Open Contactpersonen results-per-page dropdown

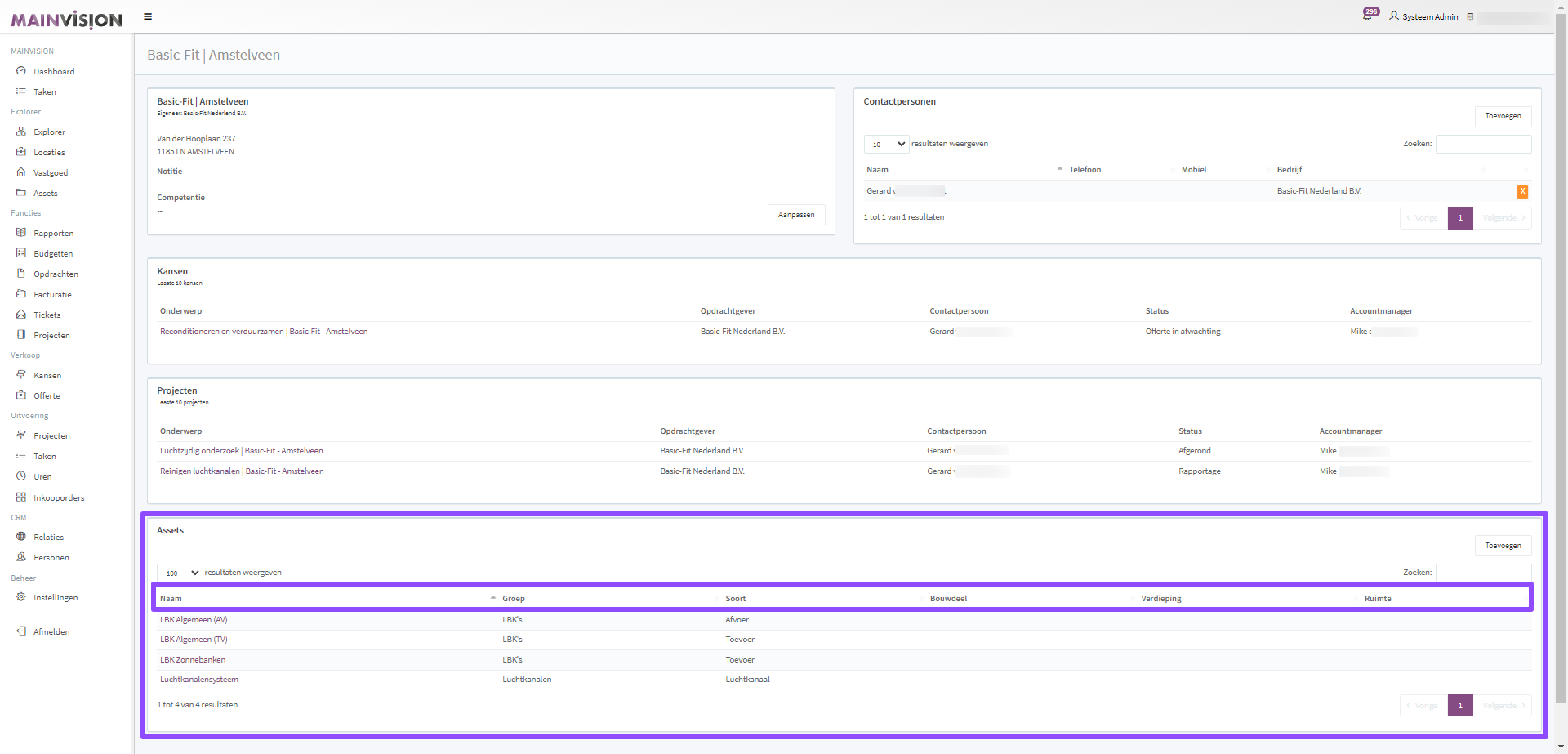886,144
